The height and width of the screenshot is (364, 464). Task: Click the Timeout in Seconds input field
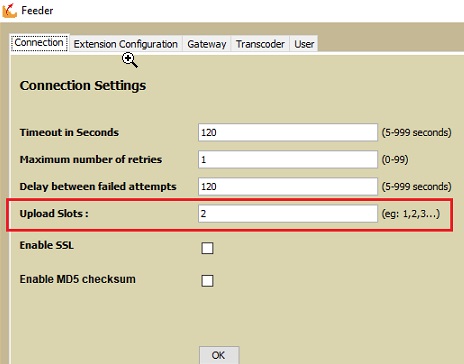pyautogui.click(x=288, y=132)
